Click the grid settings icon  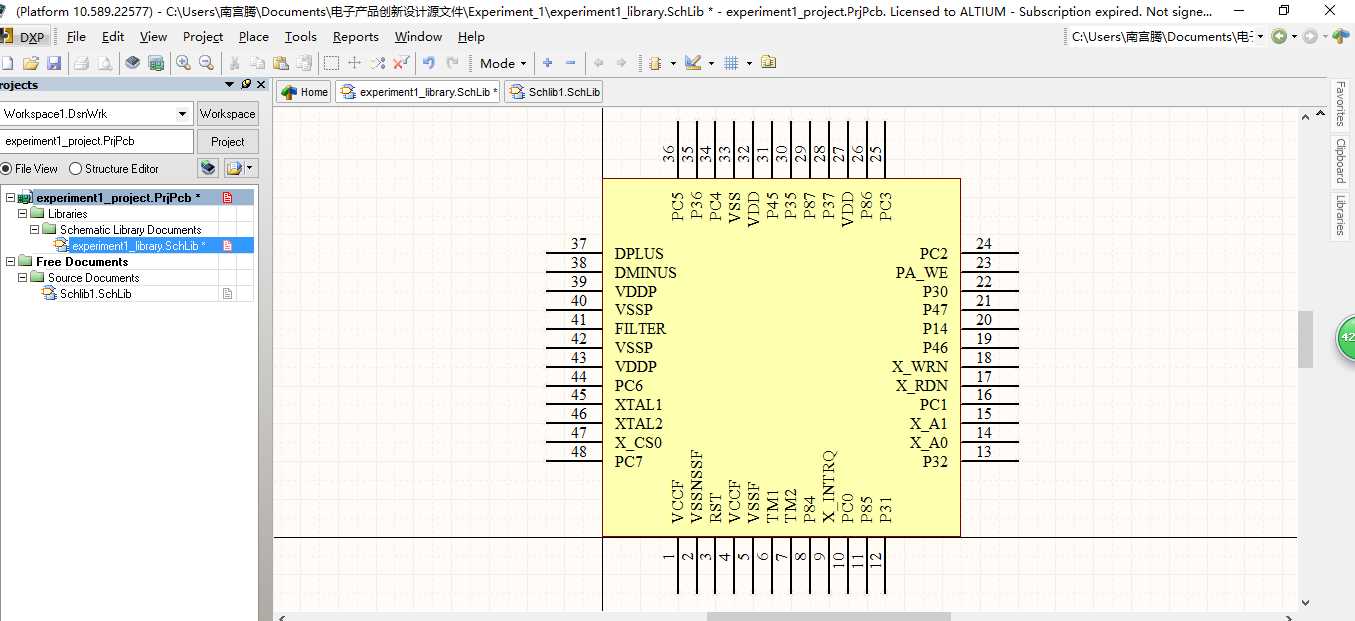(x=731, y=63)
